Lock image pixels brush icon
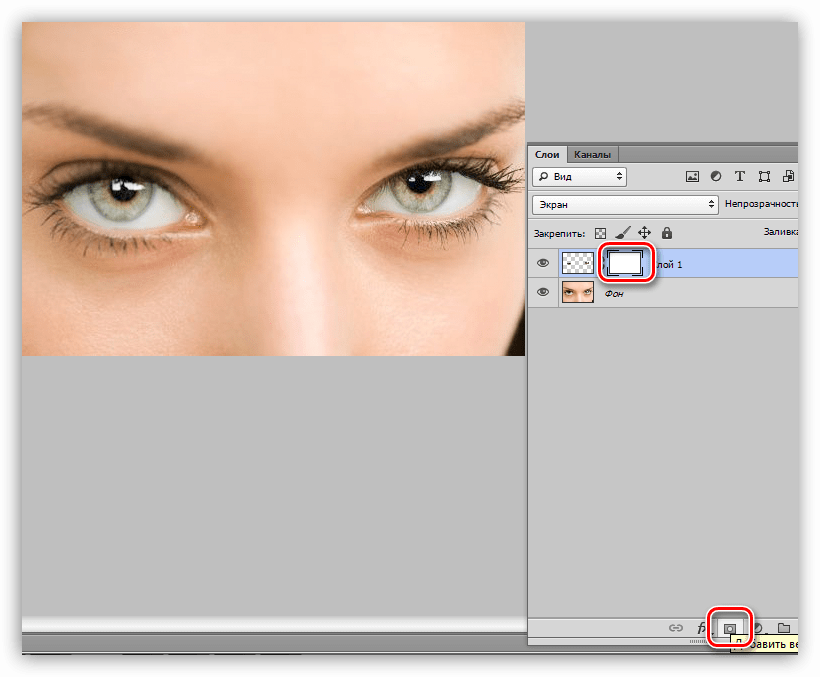 point(622,233)
